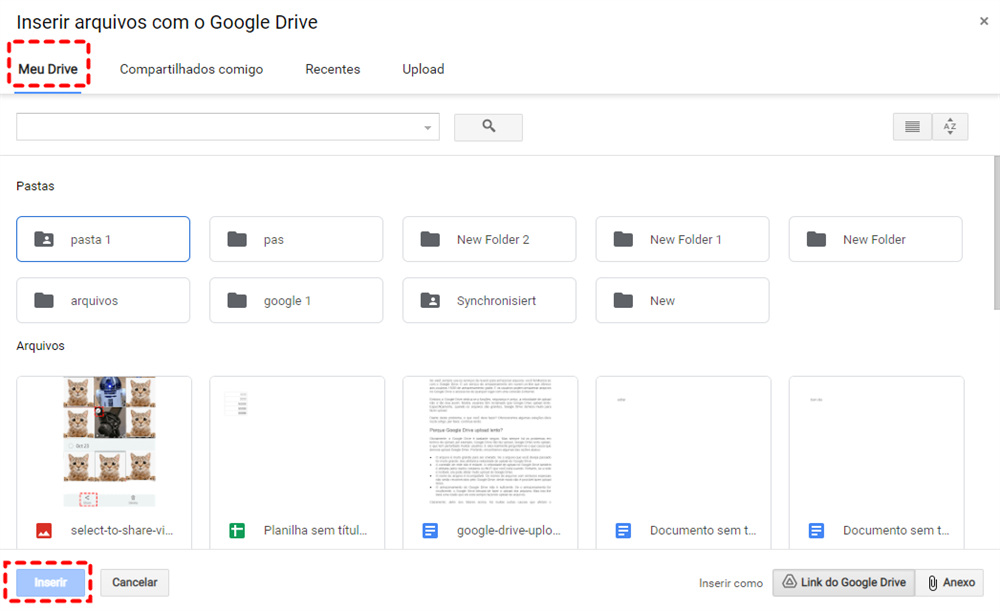Open the Compartilhados comigo tab
Viewport: 1000px width, 611px height.
pyautogui.click(x=191, y=70)
